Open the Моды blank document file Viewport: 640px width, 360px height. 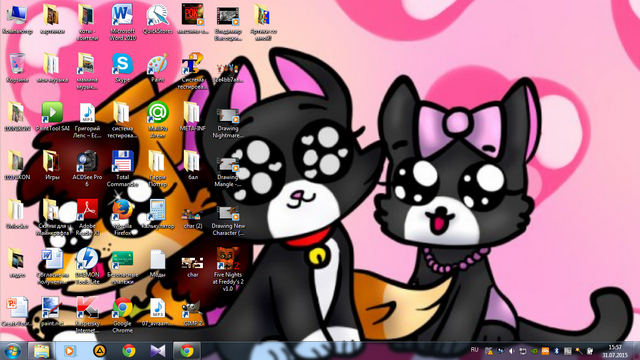click(x=158, y=263)
